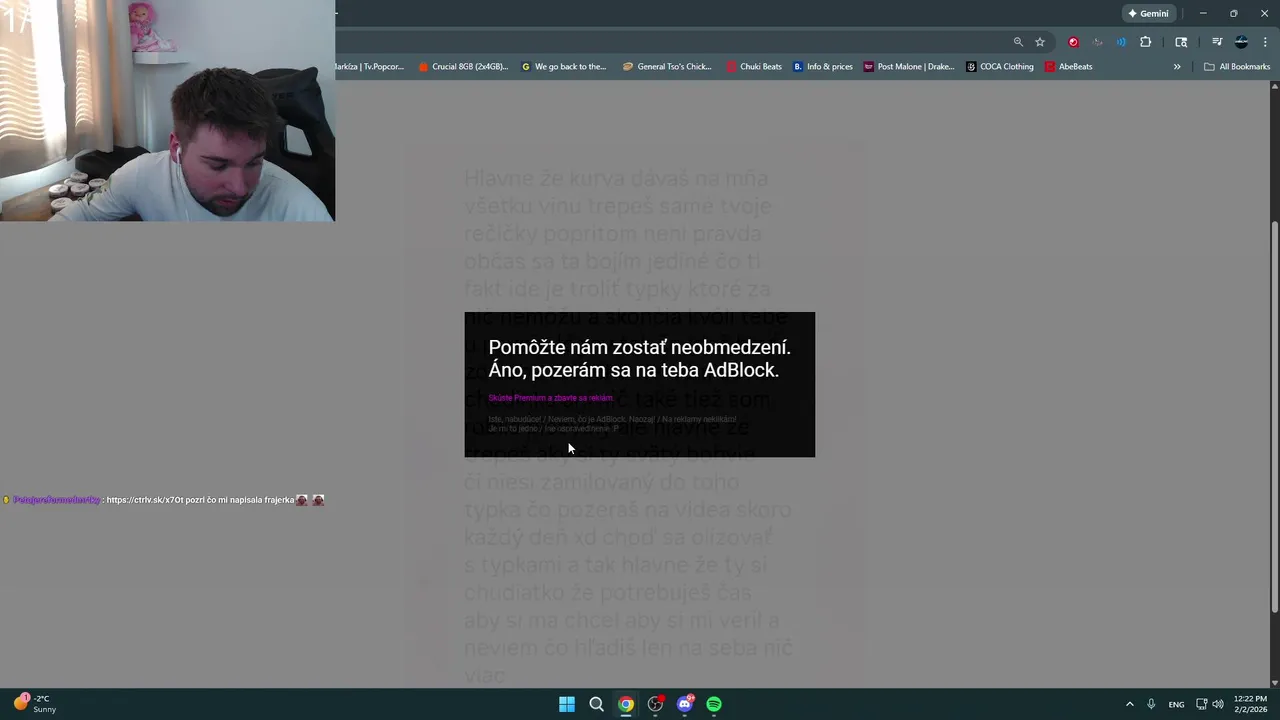Open the Windows Start menu
The image size is (1280, 720).
pos(567,704)
